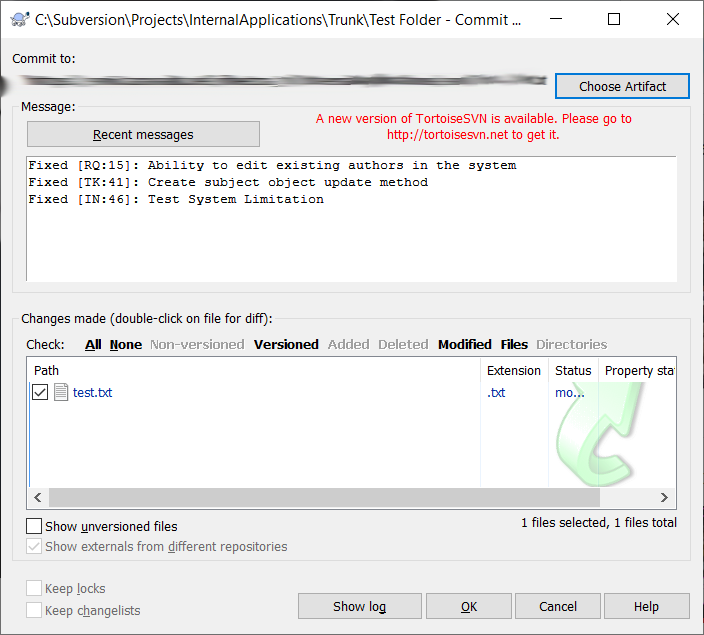Open Help for commit dialog
704x635 pixels.
646,606
